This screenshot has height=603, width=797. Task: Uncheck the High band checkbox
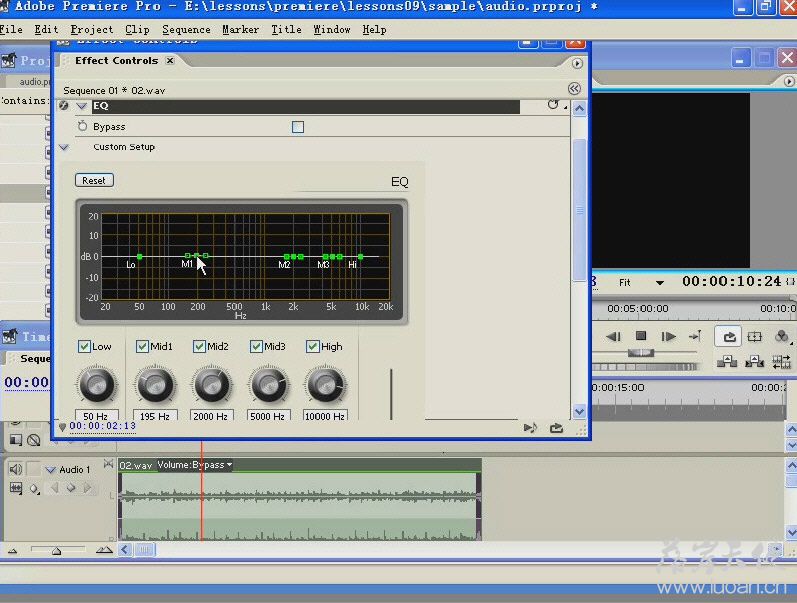[312, 347]
